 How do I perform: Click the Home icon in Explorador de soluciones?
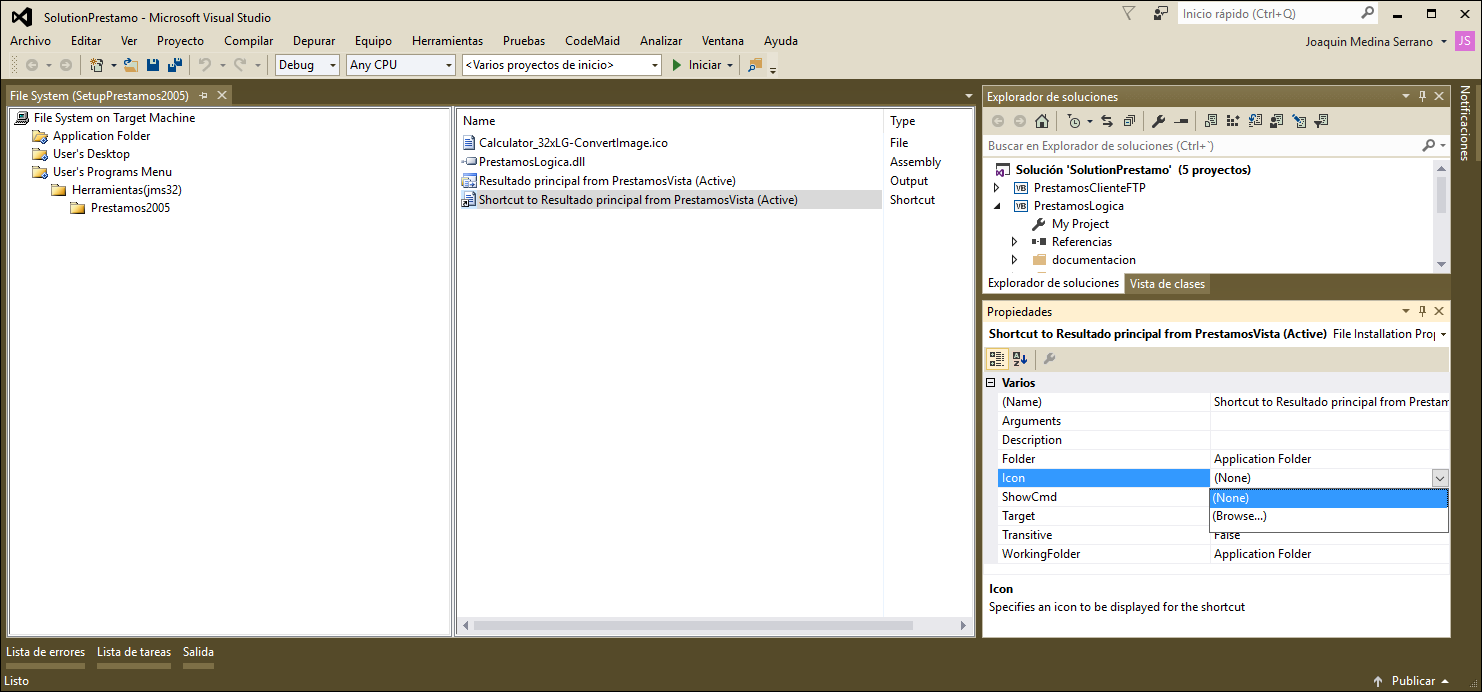pos(1042,121)
